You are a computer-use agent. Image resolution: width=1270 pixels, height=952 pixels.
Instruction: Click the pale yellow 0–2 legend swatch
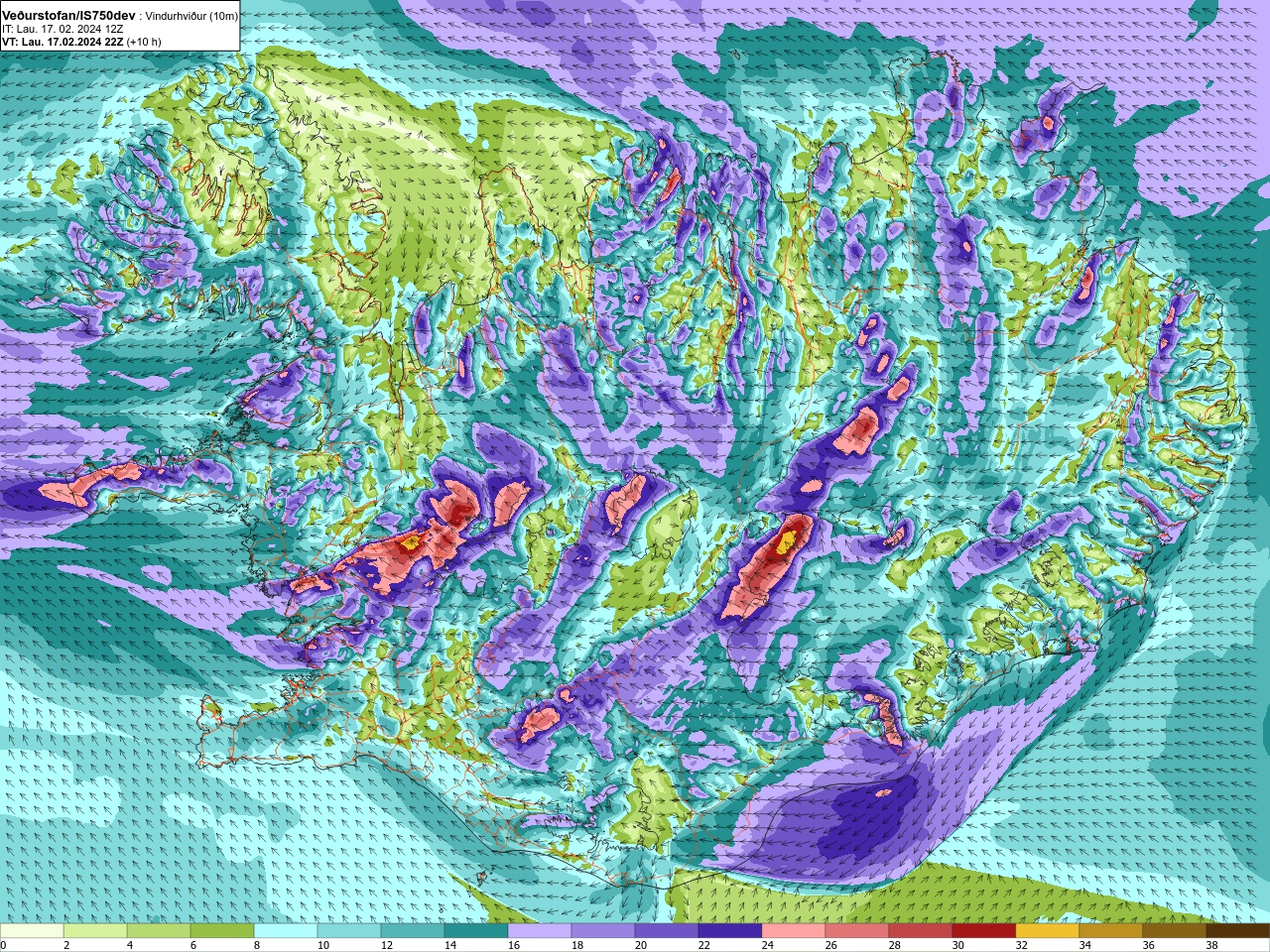click(32, 932)
